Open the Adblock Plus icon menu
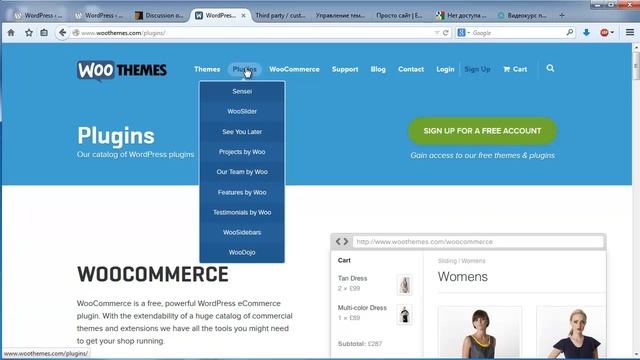Screen dimensions: 640x360 pyautogui.click(x=607, y=33)
